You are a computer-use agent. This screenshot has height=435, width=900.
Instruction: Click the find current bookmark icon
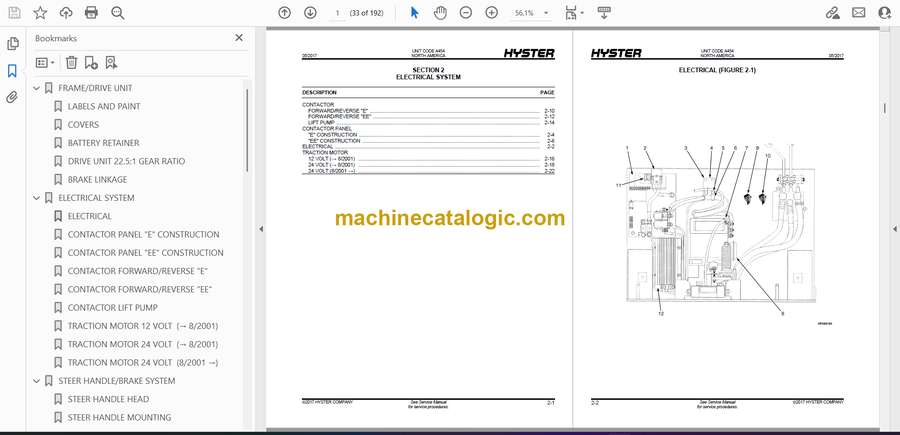click(111, 63)
